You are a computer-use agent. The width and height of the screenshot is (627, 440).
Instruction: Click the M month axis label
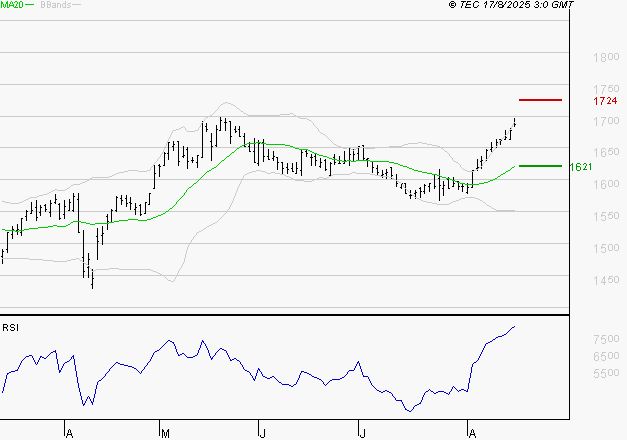[x=165, y=434]
